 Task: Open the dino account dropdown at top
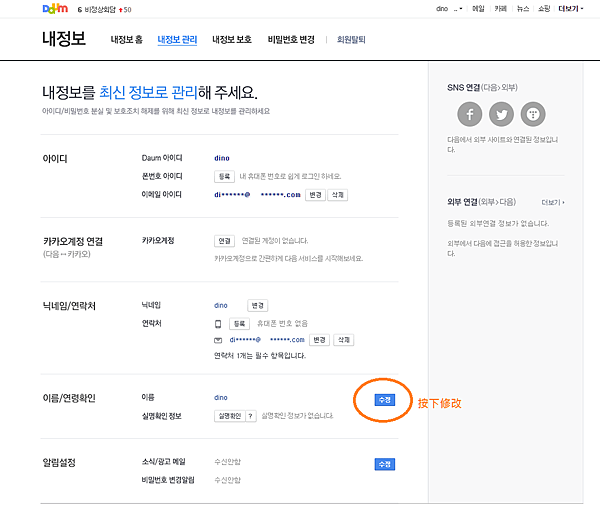(x=449, y=9)
